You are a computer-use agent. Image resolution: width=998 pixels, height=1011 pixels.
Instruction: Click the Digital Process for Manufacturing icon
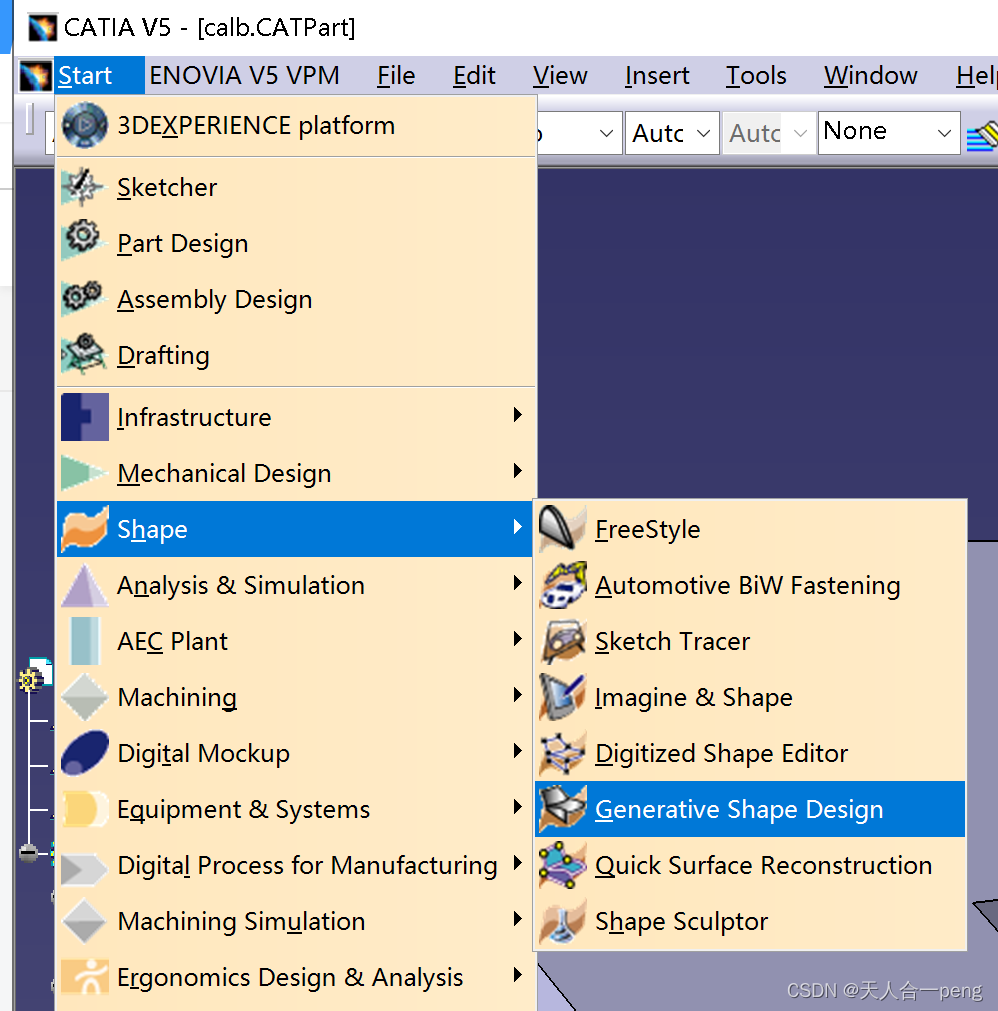pos(84,868)
